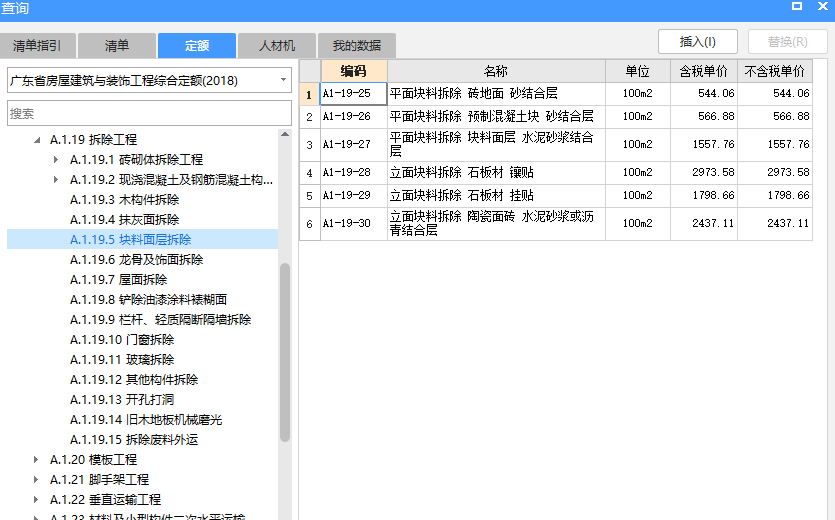Select A.1.19.11 玻璃拆除
Screen dimensions: 835x520
122,360
